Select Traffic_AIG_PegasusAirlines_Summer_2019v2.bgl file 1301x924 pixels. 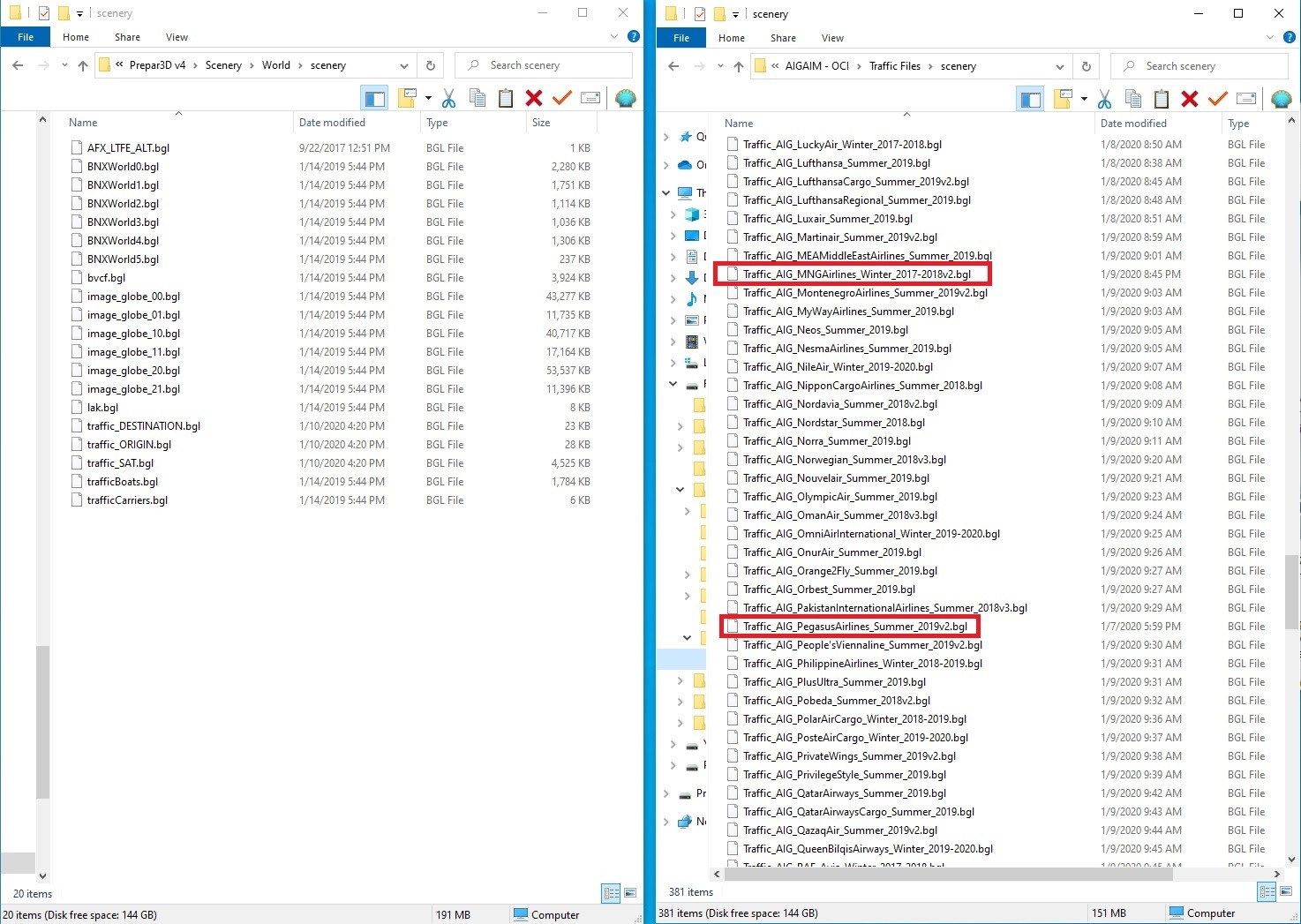click(854, 627)
